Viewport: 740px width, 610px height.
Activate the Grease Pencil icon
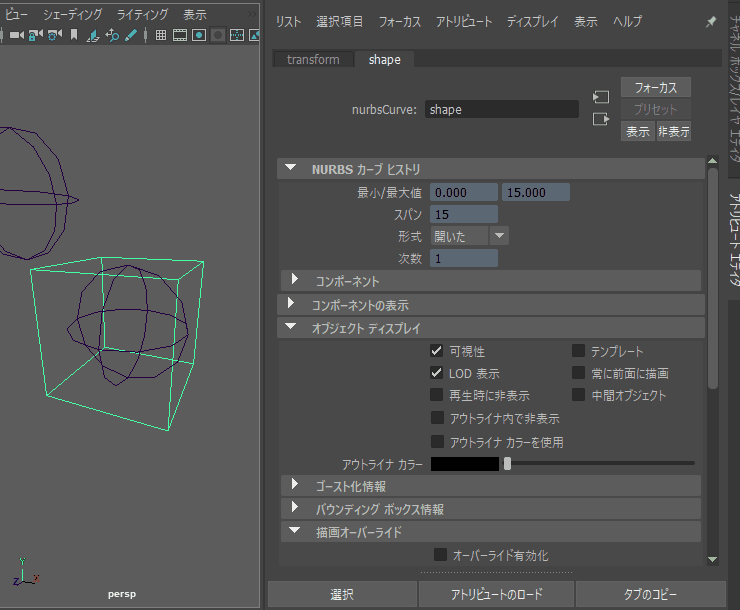130,35
